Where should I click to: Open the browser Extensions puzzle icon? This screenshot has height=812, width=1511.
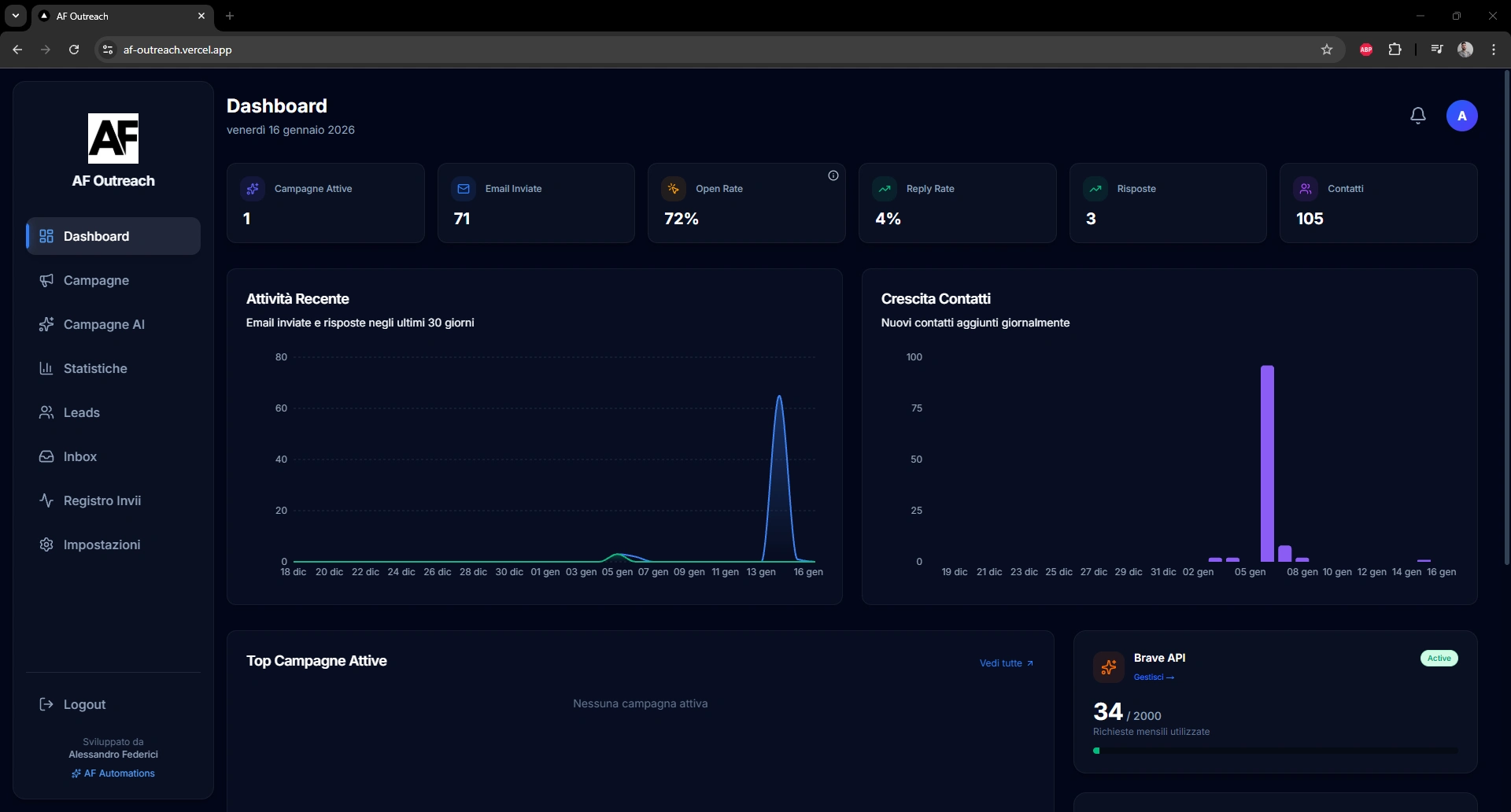1395,50
